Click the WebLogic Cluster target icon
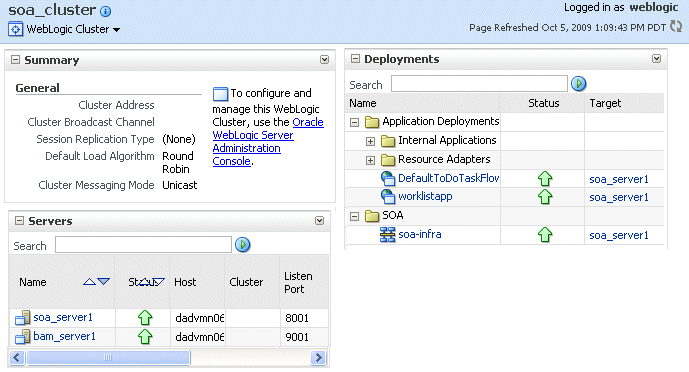The image size is (689, 372). click(15, 29)
